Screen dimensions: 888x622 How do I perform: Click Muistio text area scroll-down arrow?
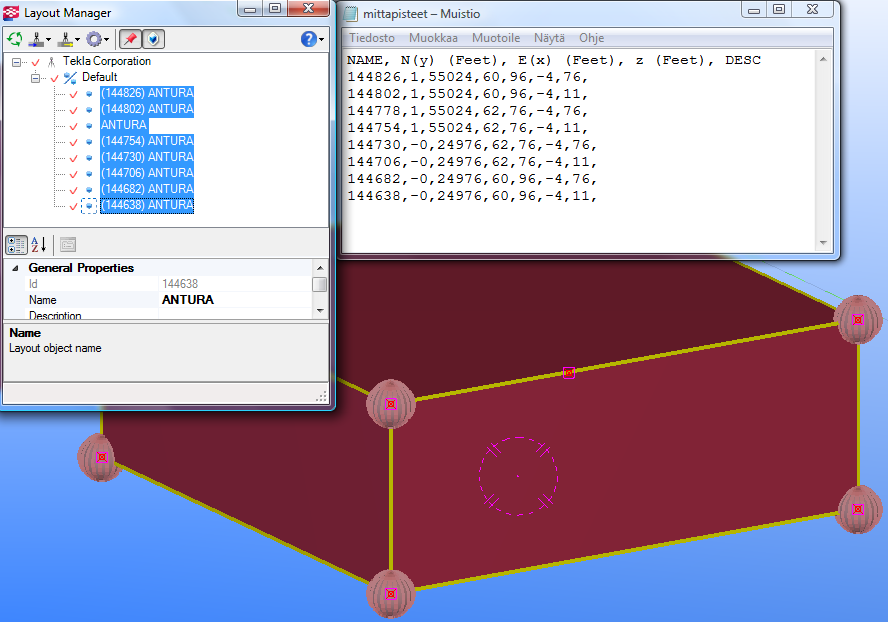pyautogui.click(x=823, y=242)
